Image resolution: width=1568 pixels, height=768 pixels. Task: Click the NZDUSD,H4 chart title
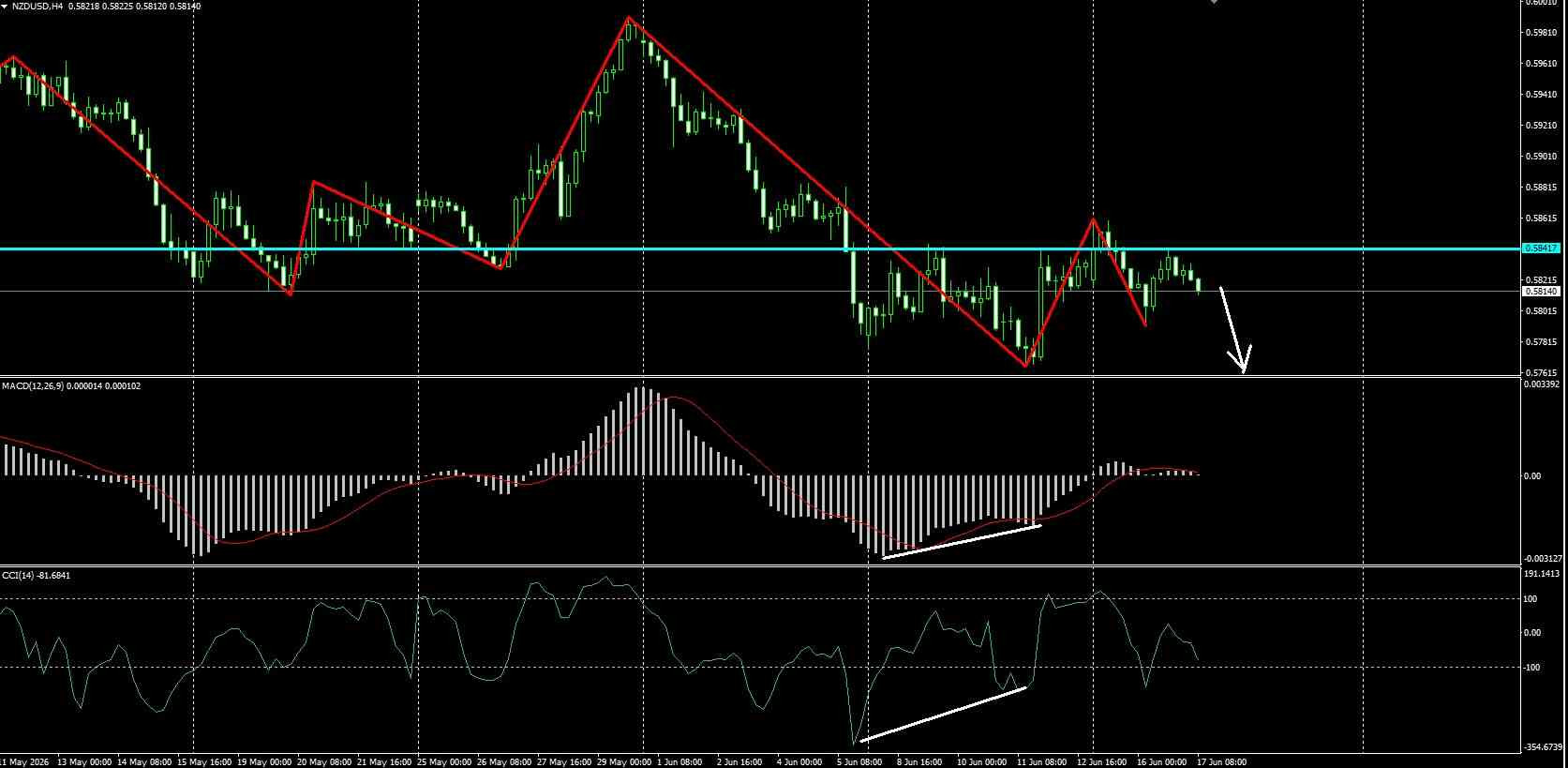pos(37,6)
